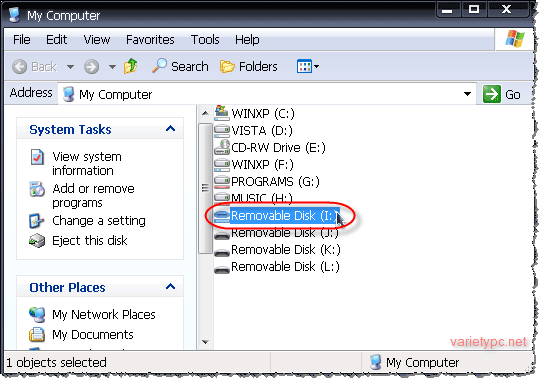Viewport: 539px width, 378px height.
Task: Open the Favorites menu
Action: click(x=150, y=40)
